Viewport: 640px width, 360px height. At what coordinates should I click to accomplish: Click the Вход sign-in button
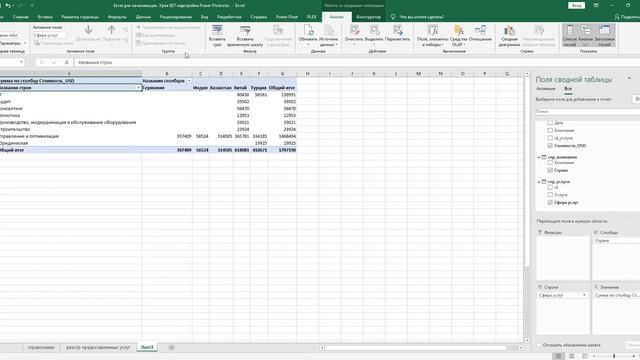(x=576, y=6)
